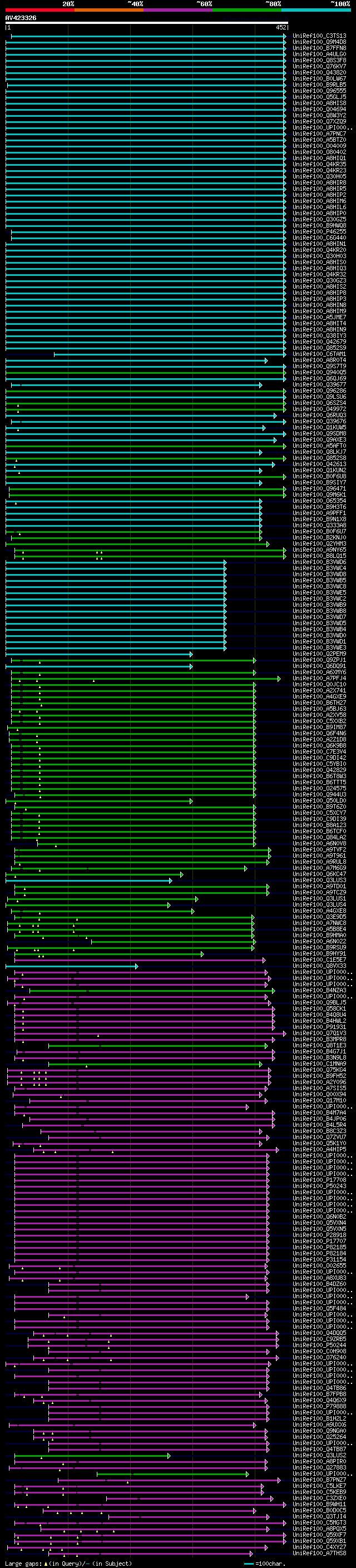
Task: Select the label UniRef100_C7E3V4
Action: 319,752
